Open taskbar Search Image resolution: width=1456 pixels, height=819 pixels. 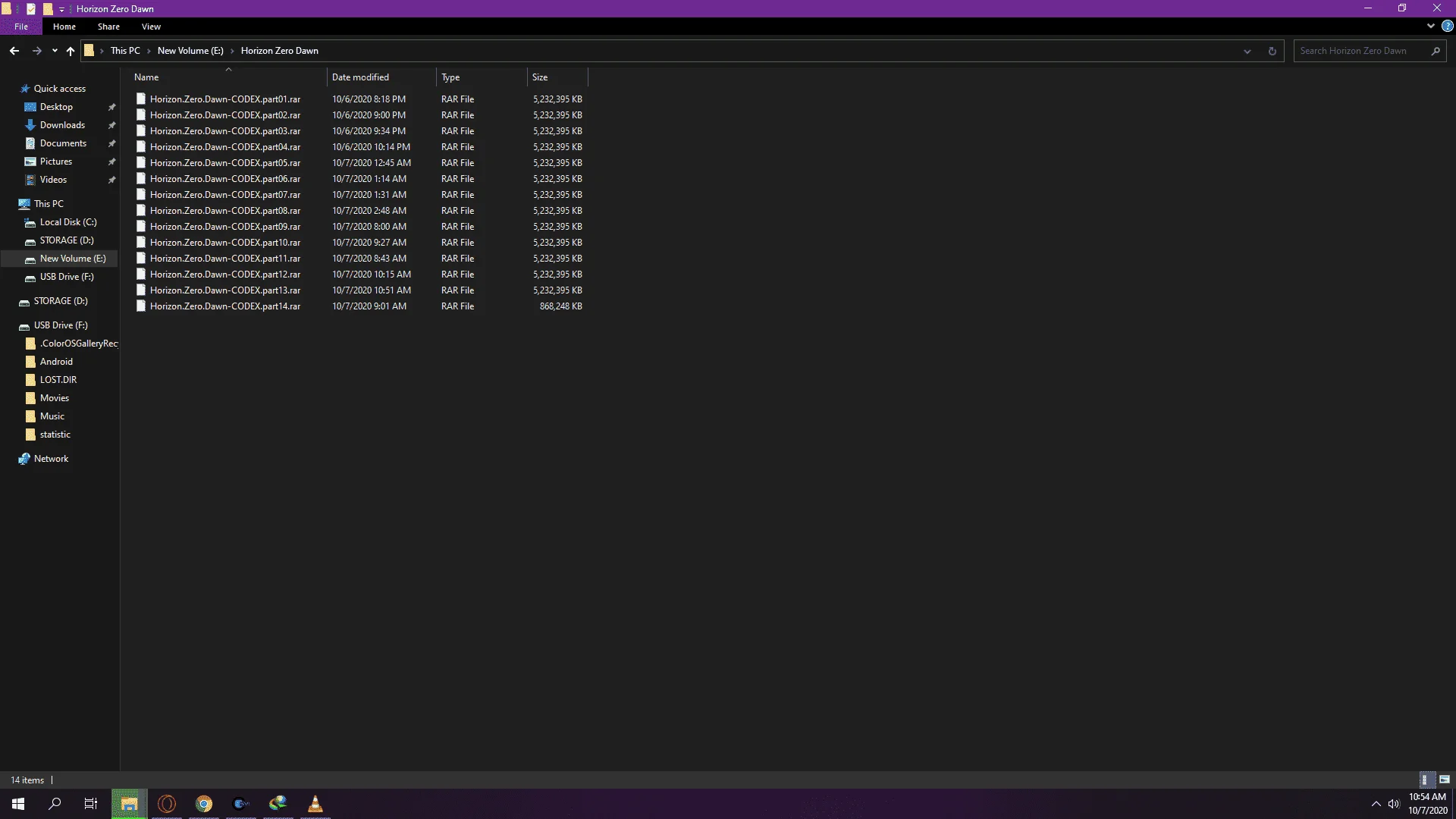(55, 804)
